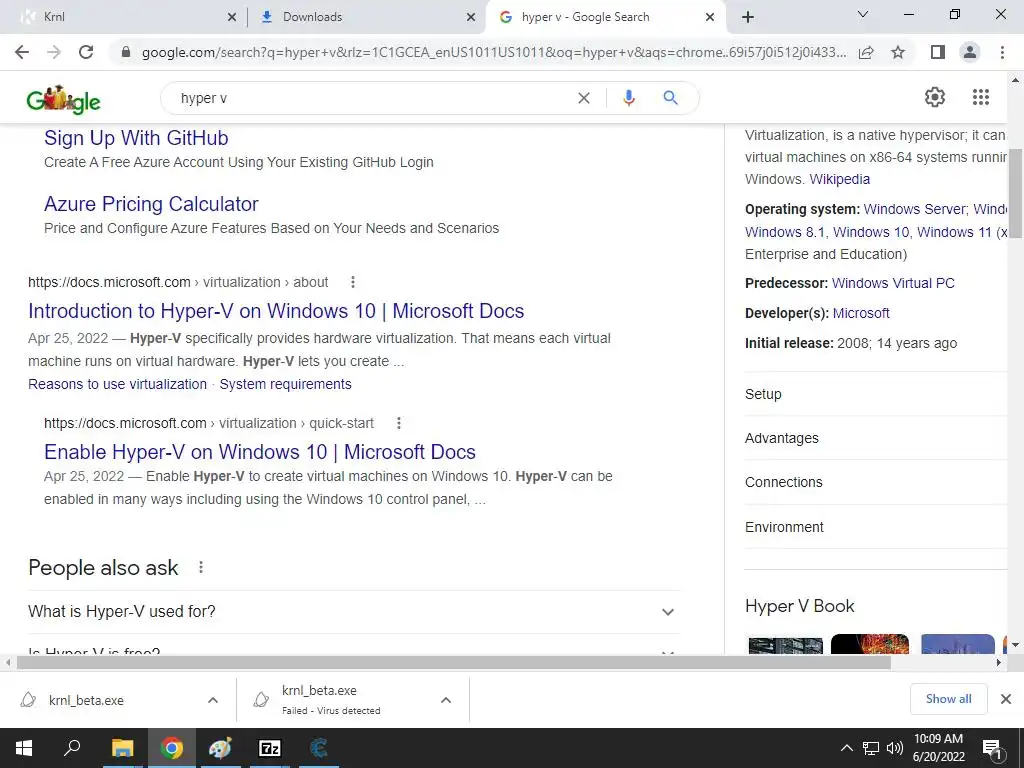Show all downloads
This screenshot has height=768, width=1024.
[x=948, y=699]
